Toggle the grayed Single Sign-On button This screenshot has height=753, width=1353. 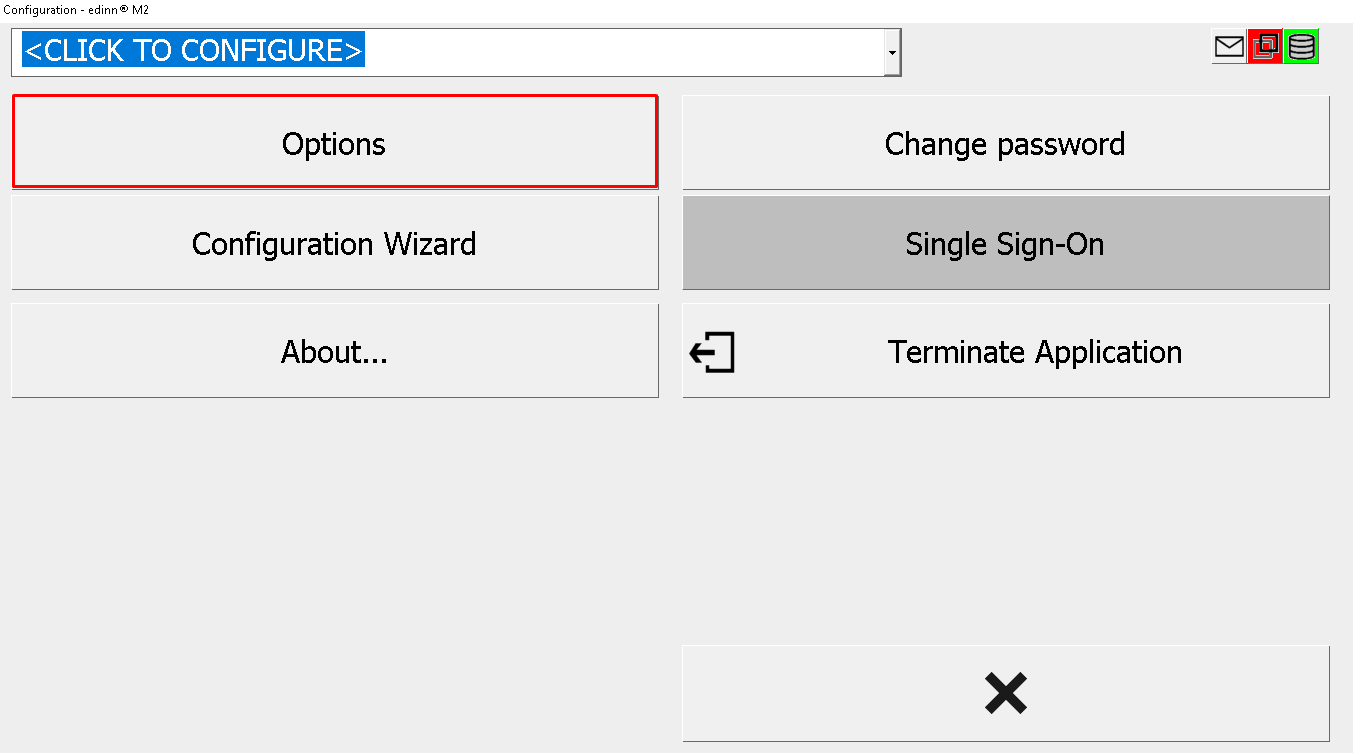click(x=1006, y=243)
